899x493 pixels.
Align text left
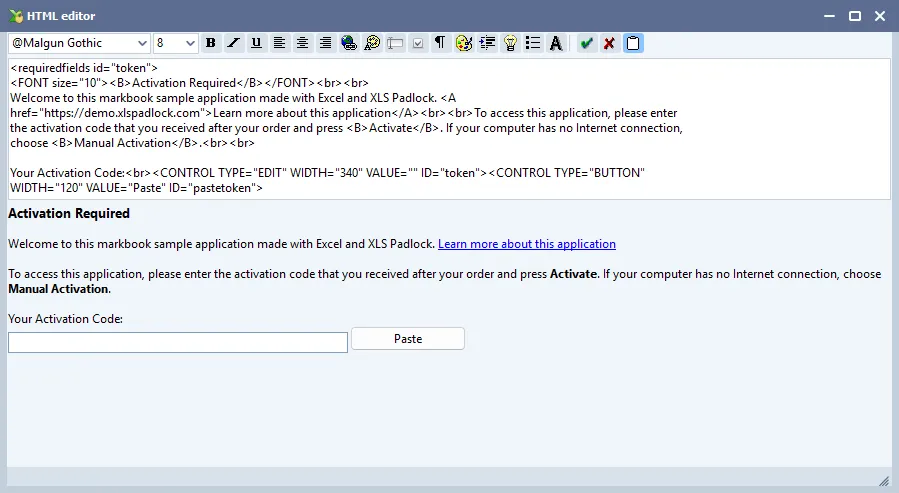click(279, 43)
